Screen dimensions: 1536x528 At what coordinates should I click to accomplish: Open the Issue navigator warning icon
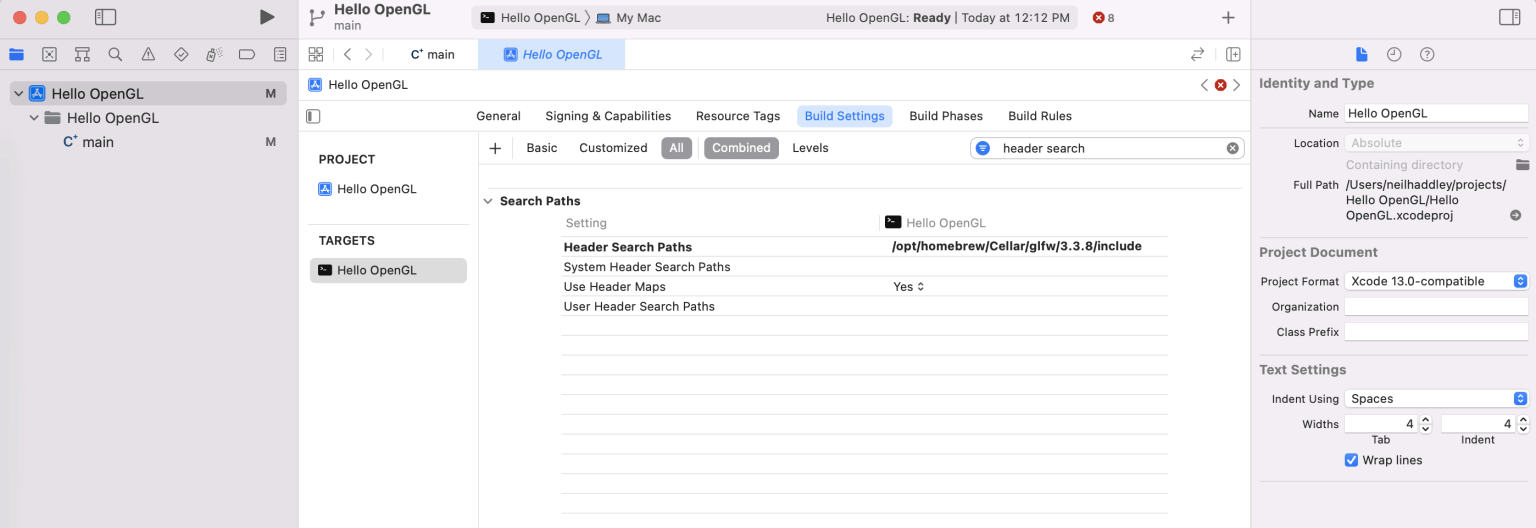pyautogui.click(x=148, y=54)
